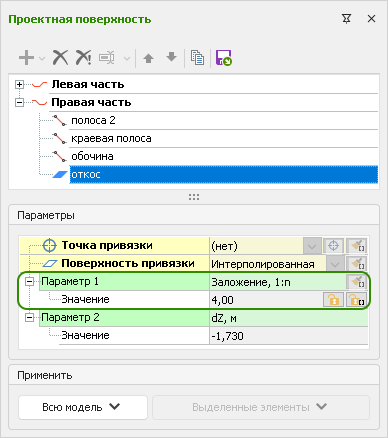Click the brush icon in Точка привязки row
Viewport: 388px width, 438px height.
pos(357,246)
